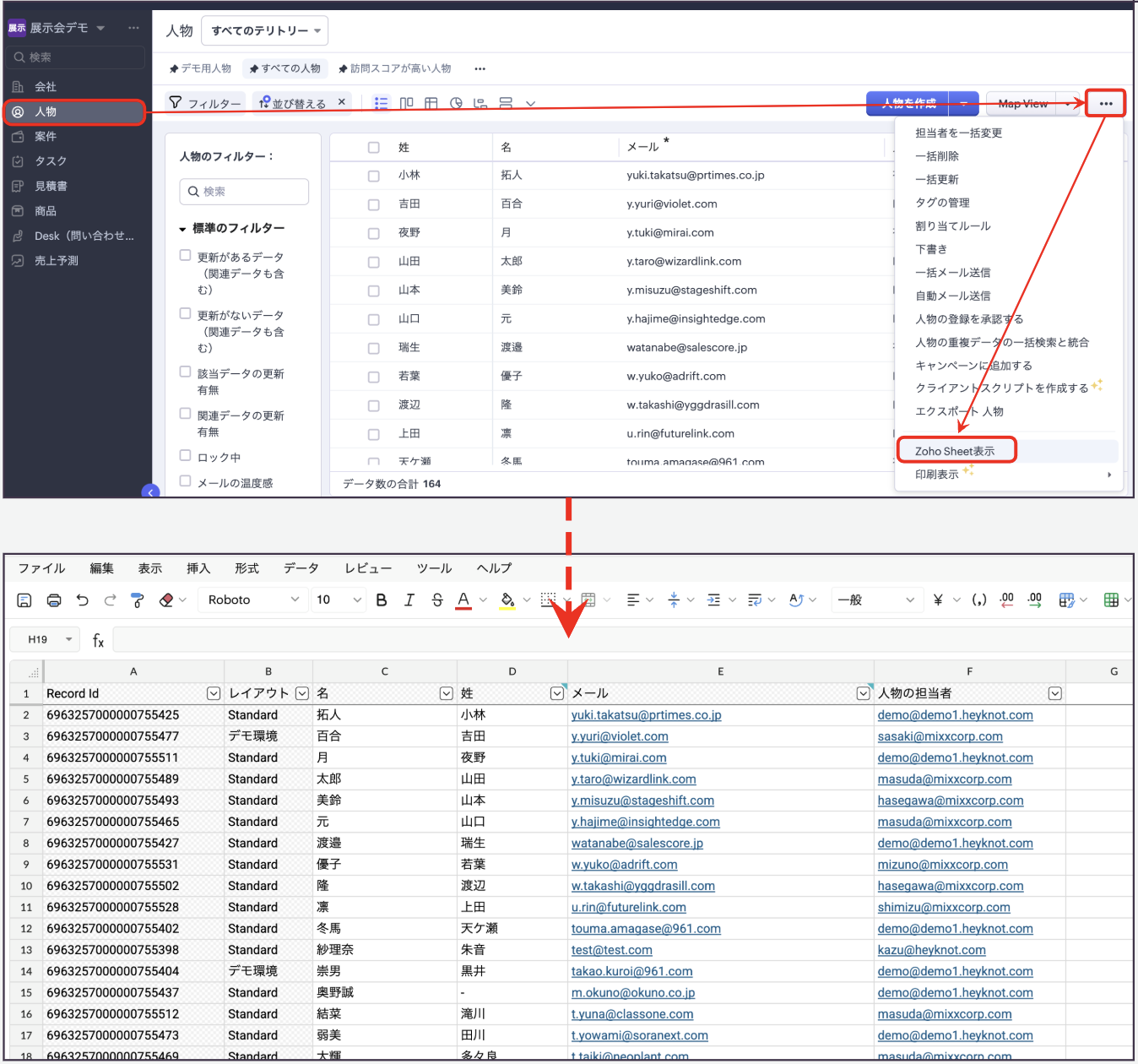Open the データ menu in the sheet
This screenshot has width=1138, height=1064.
(x=301, y=568)
